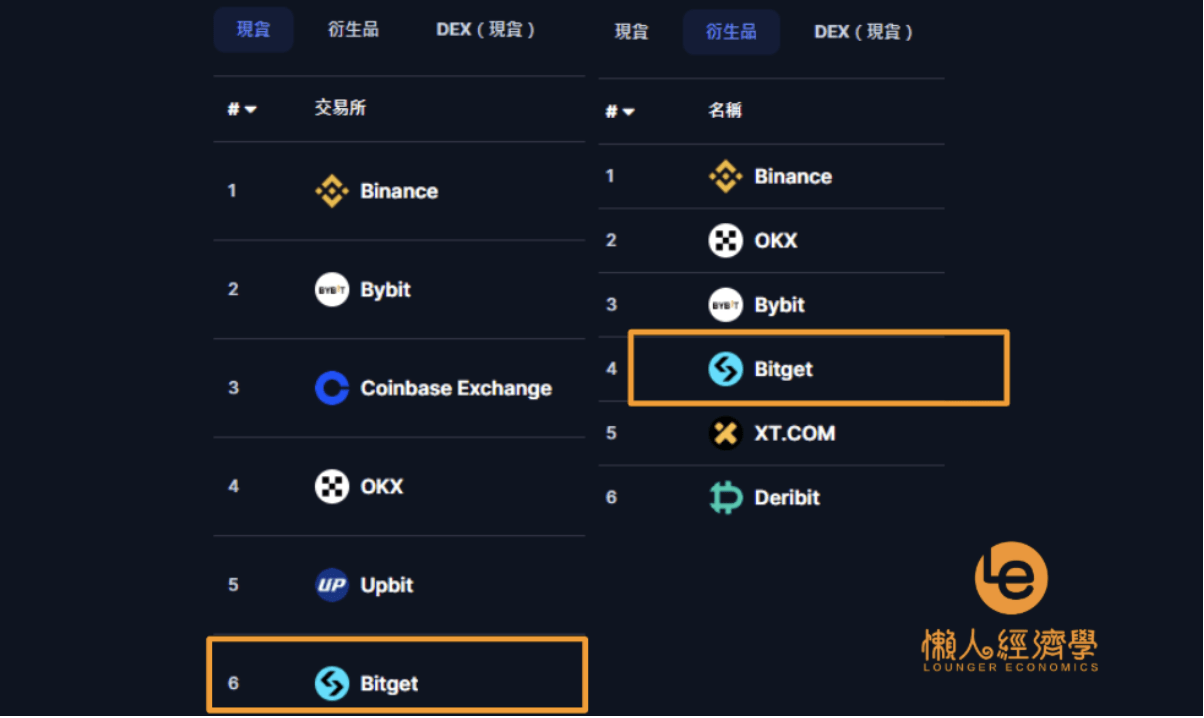Image resolution: width=1204 pixels, height=718 pixels.
Task: Open the Bybit link in the derivatives list
Action: click(779, 305)
